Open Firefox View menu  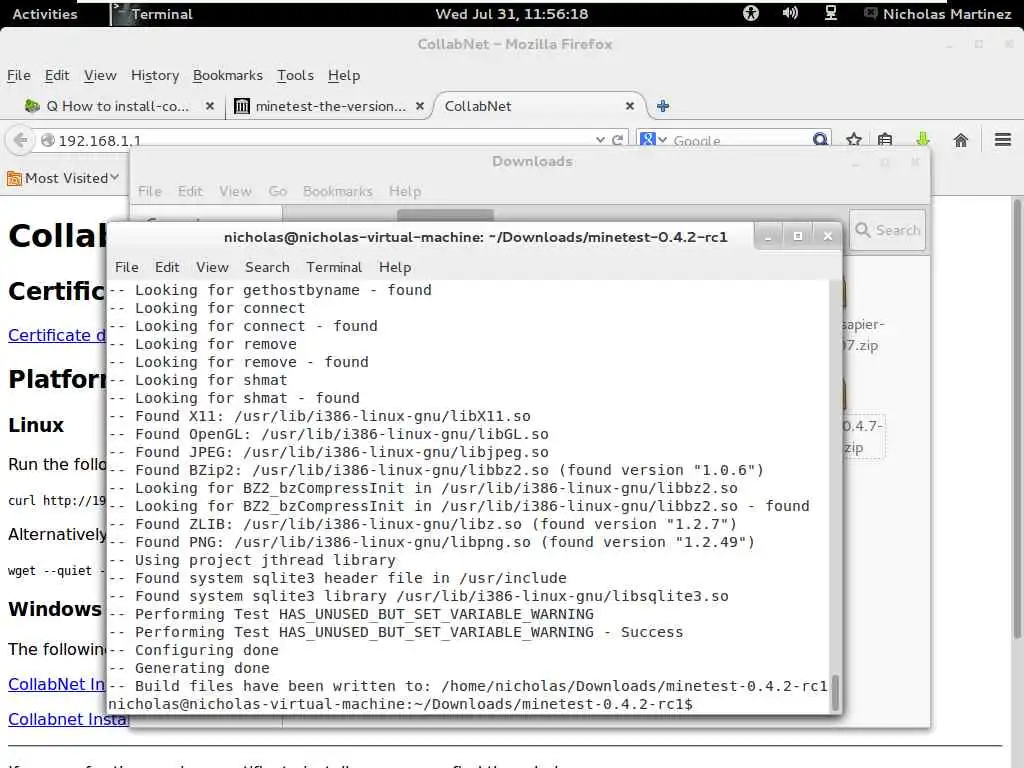pyautogui.click(x=100, y=75)
